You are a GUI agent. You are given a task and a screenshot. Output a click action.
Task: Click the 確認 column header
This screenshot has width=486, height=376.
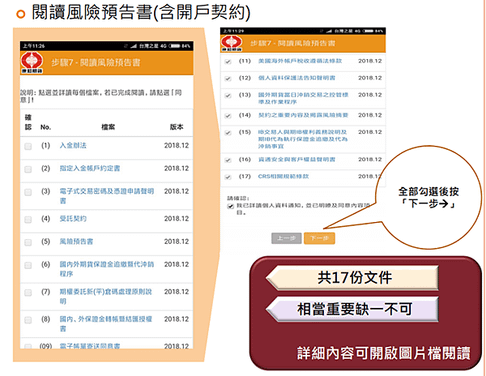28,122
